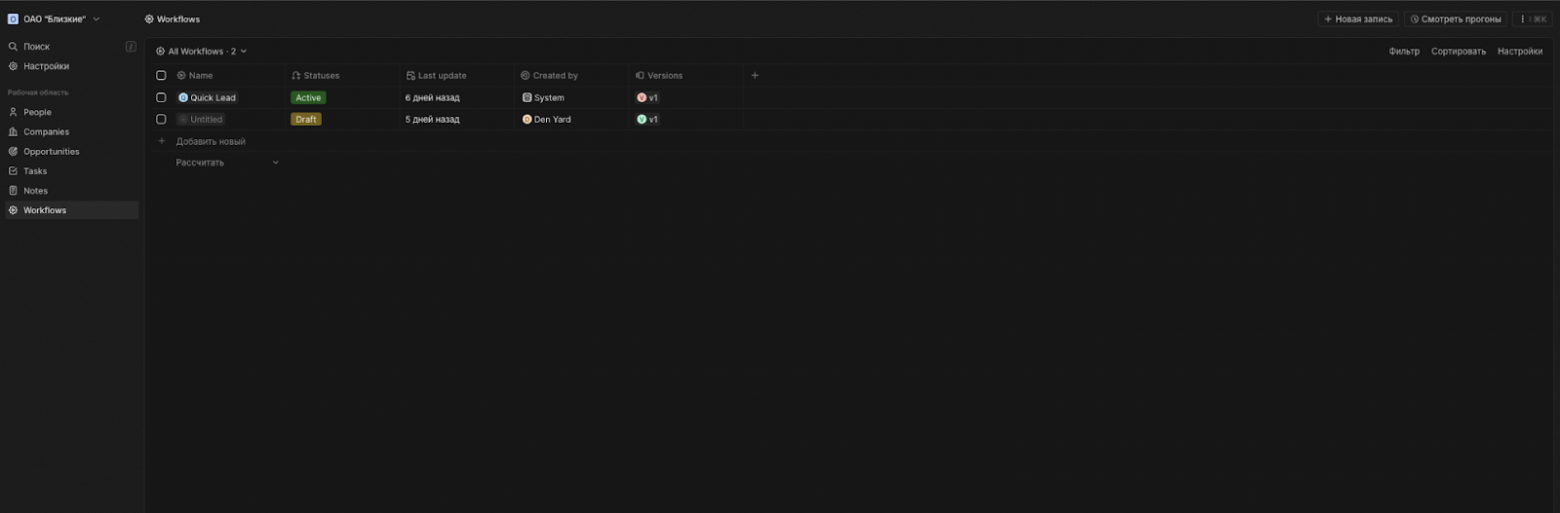1560x513 pixels.
Task: Click the Notes icon in sidebar
Action: pos(13,191)
